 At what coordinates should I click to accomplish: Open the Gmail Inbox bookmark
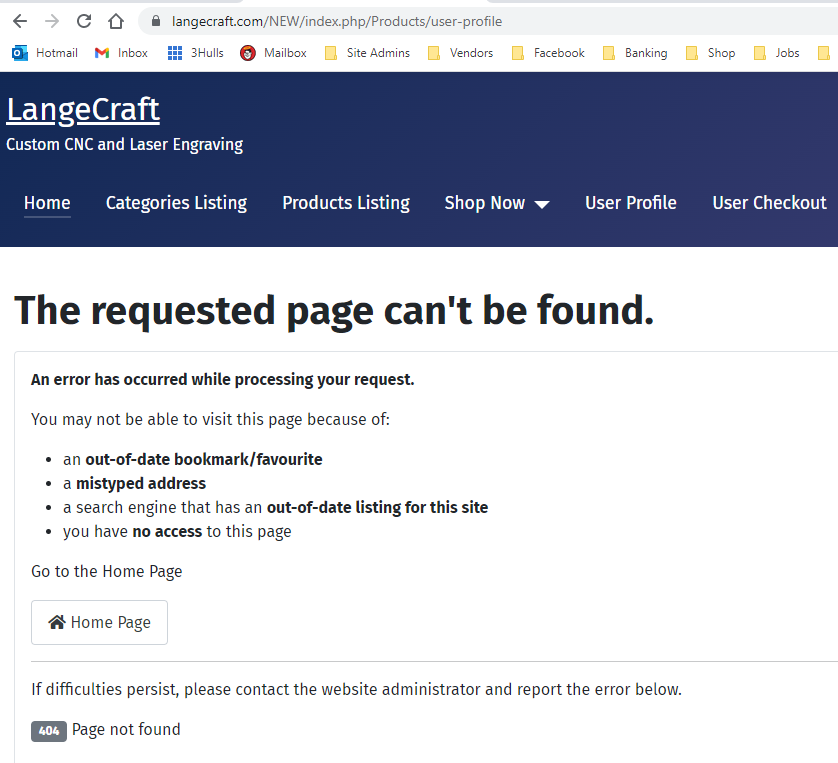pos(121,53)
